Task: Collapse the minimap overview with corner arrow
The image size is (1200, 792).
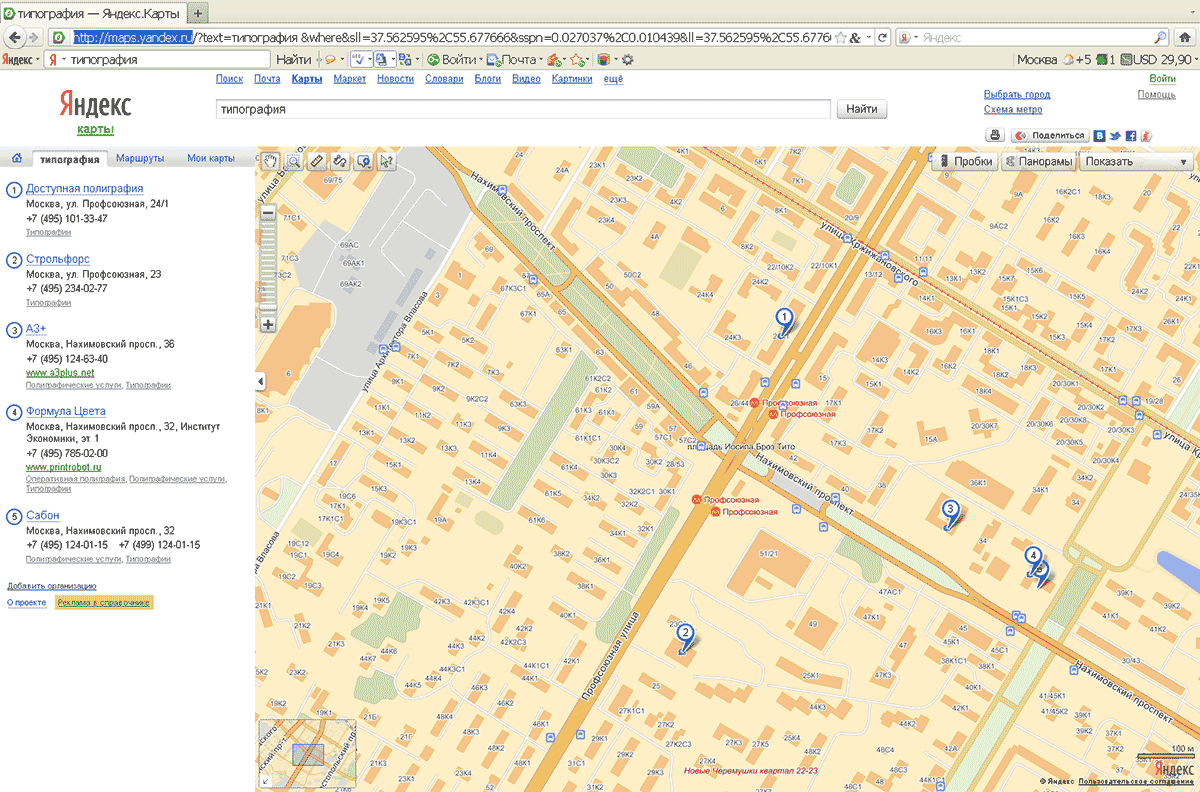Action: (264, 781)
